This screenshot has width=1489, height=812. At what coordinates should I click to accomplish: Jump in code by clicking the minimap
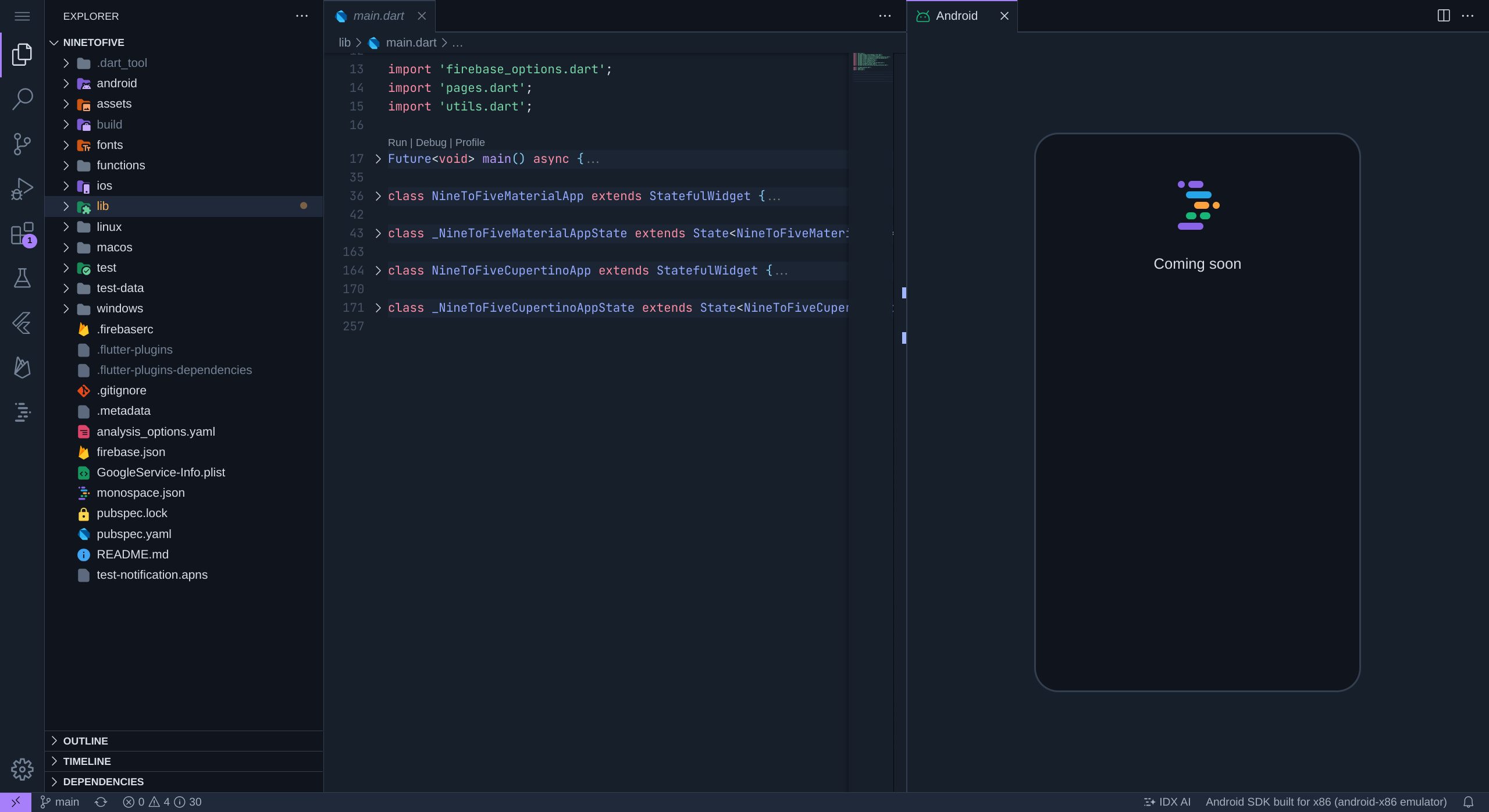click(871, 64)
